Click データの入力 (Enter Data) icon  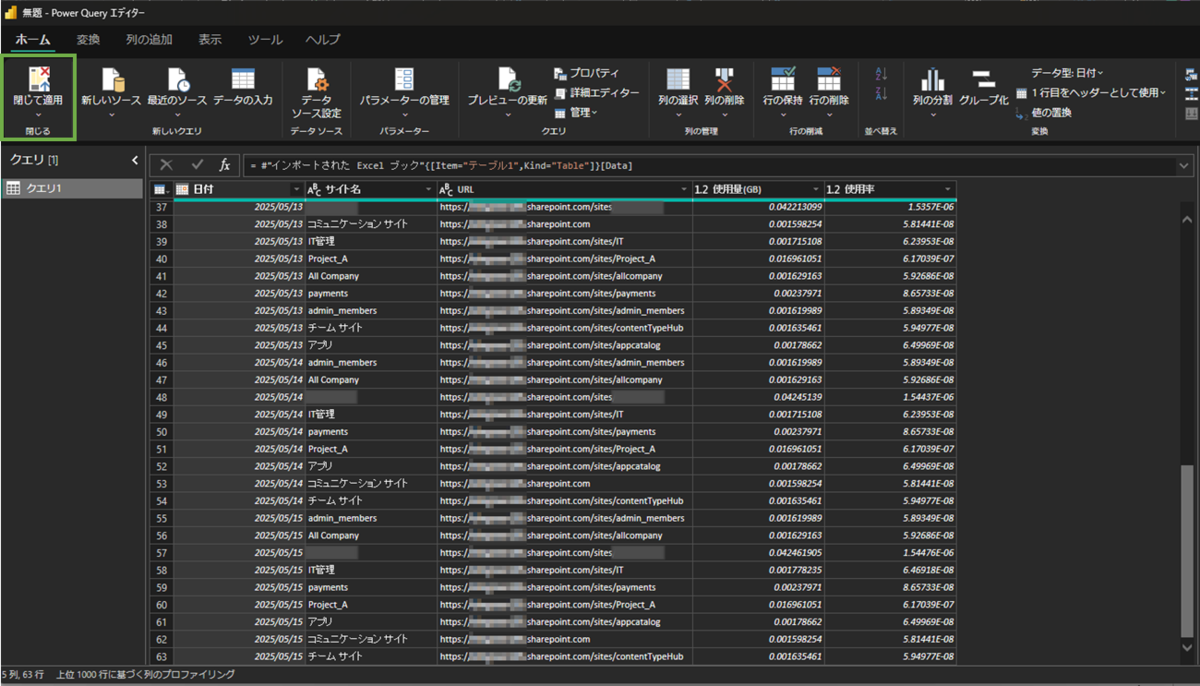(x=242, y=80)
